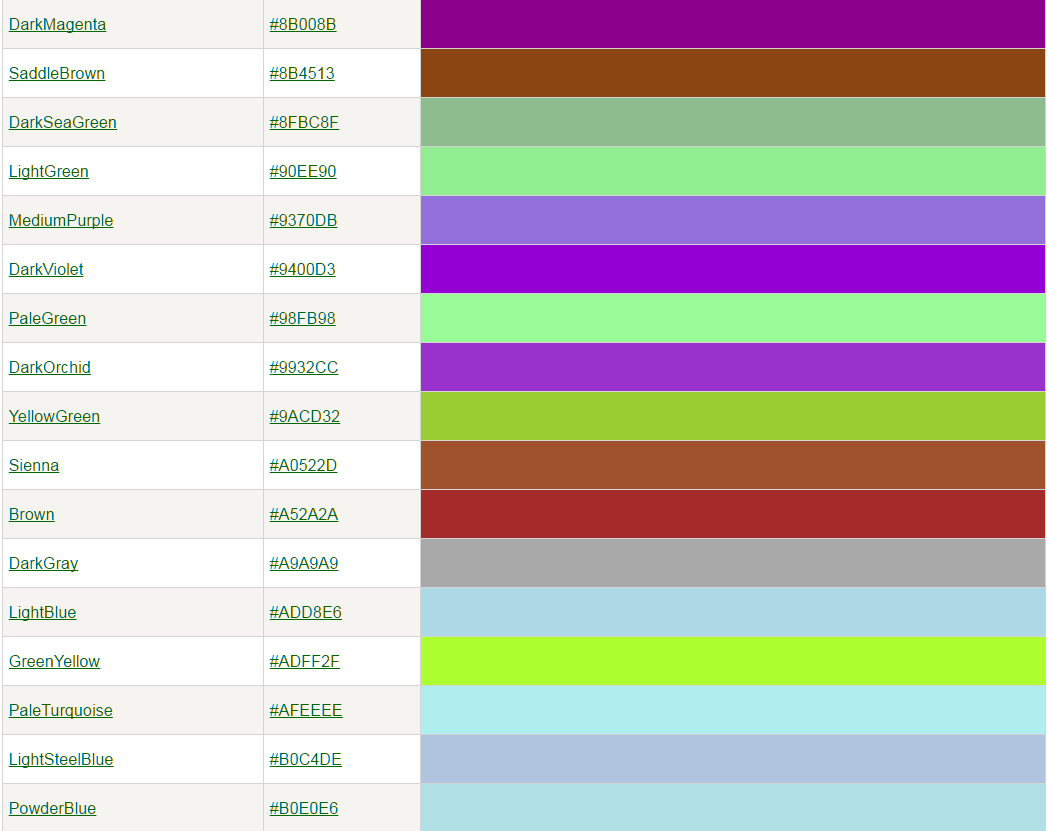This screenshot has height=831, width=1047.
Task: Select the GreenYellow color swatch bar
Action: (x=732, y=661)
